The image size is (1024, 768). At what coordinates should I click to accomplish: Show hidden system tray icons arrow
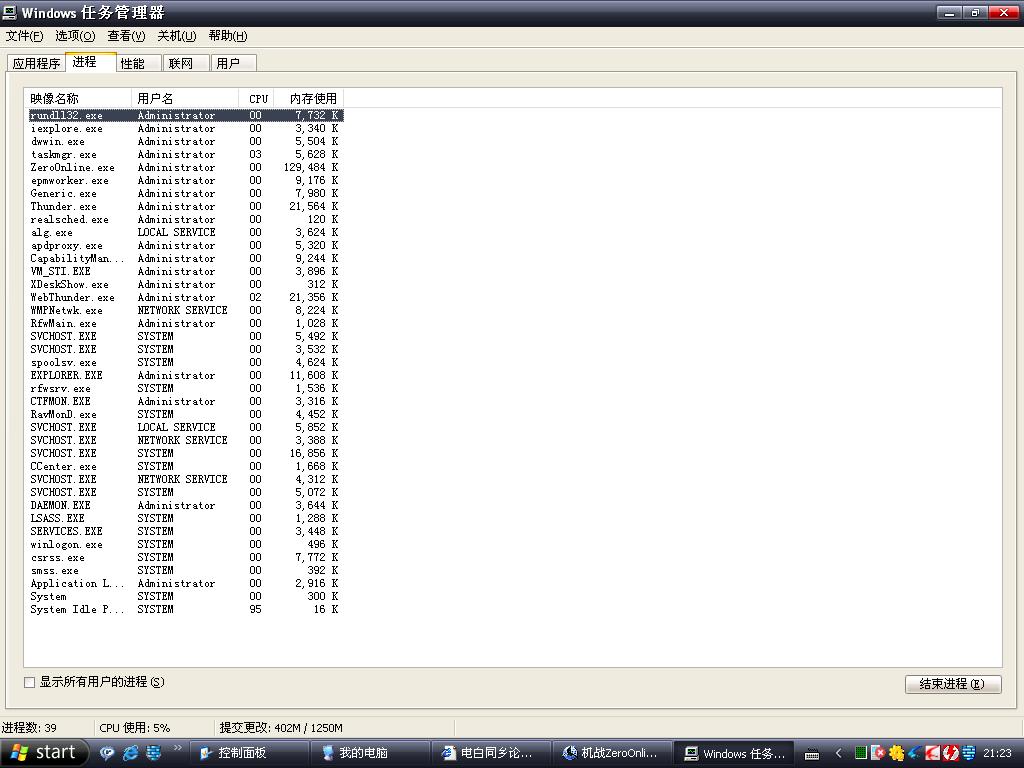[838, 753]
